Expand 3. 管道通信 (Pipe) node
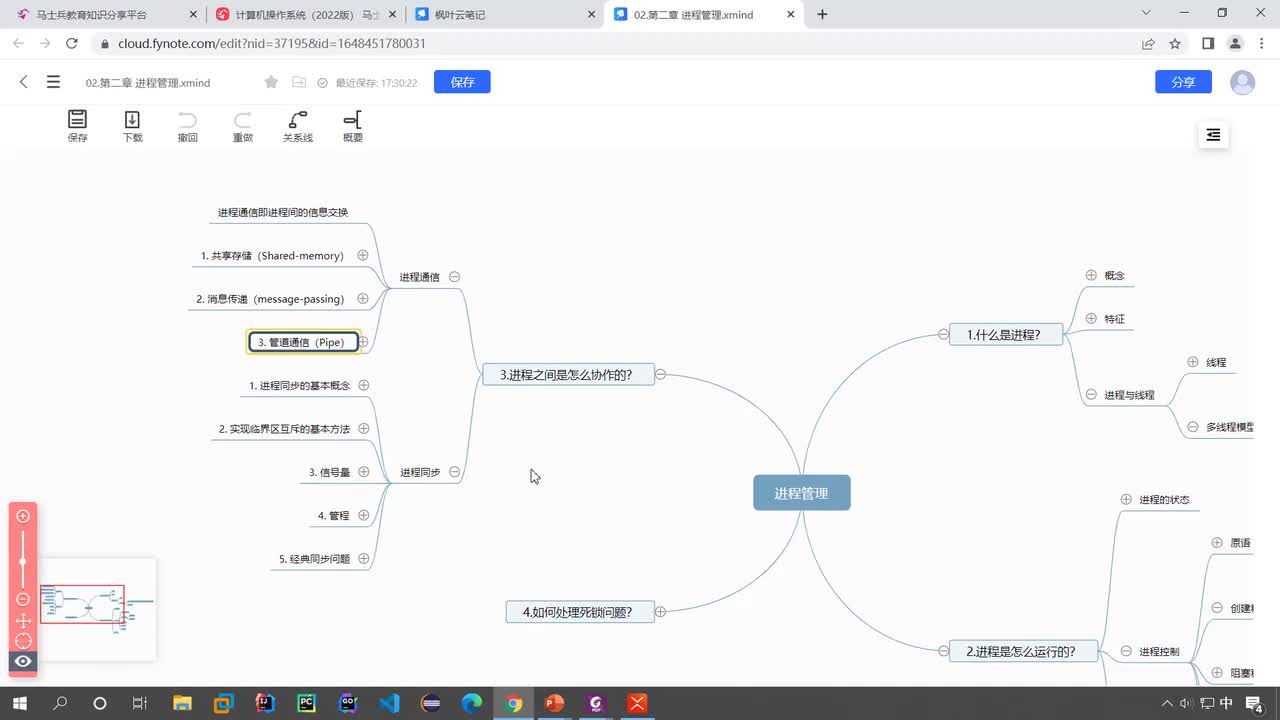This screenshot has height=720, width=1280. click(x=364, y=342)
